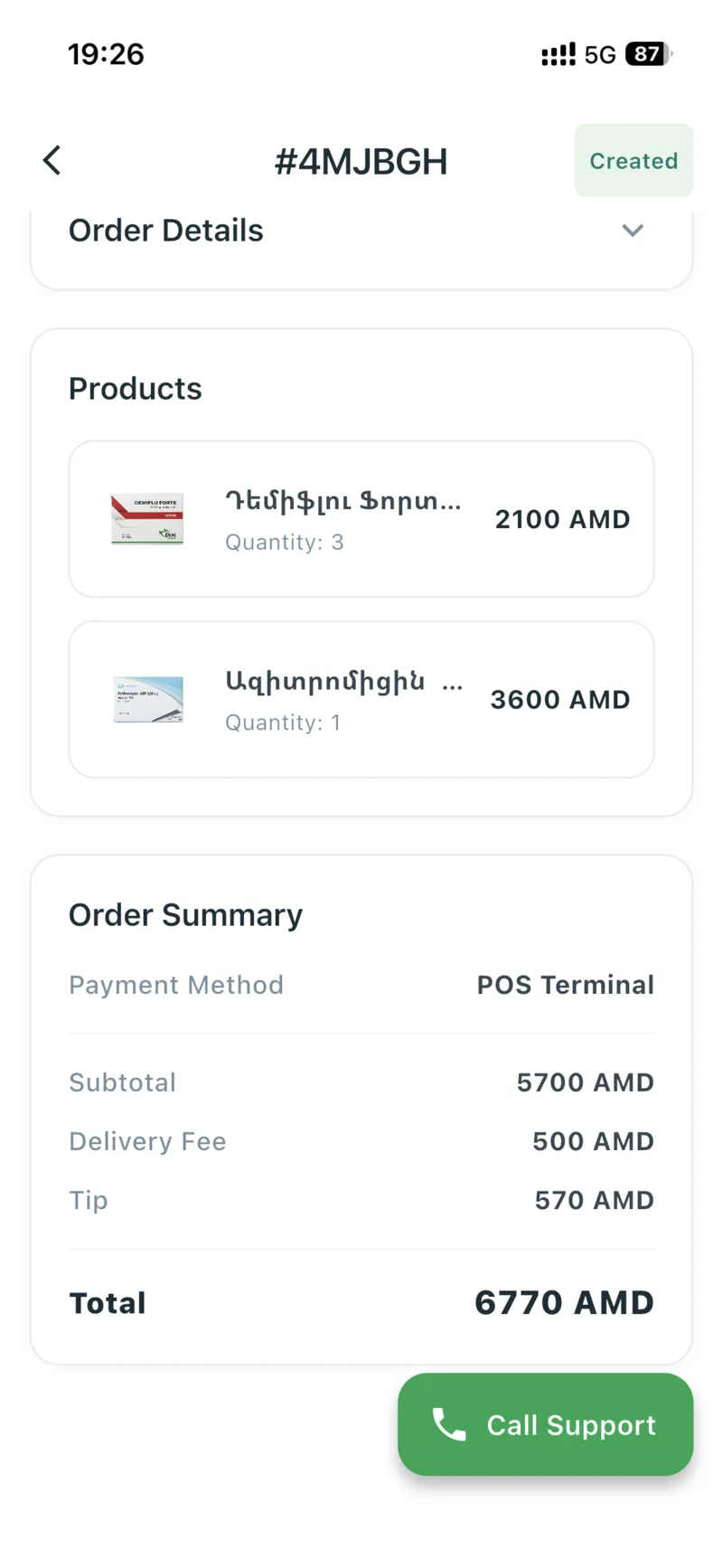Tap the Created status badge
Viewport: 723px width, 1568px height.
click(x=634, y=161)
